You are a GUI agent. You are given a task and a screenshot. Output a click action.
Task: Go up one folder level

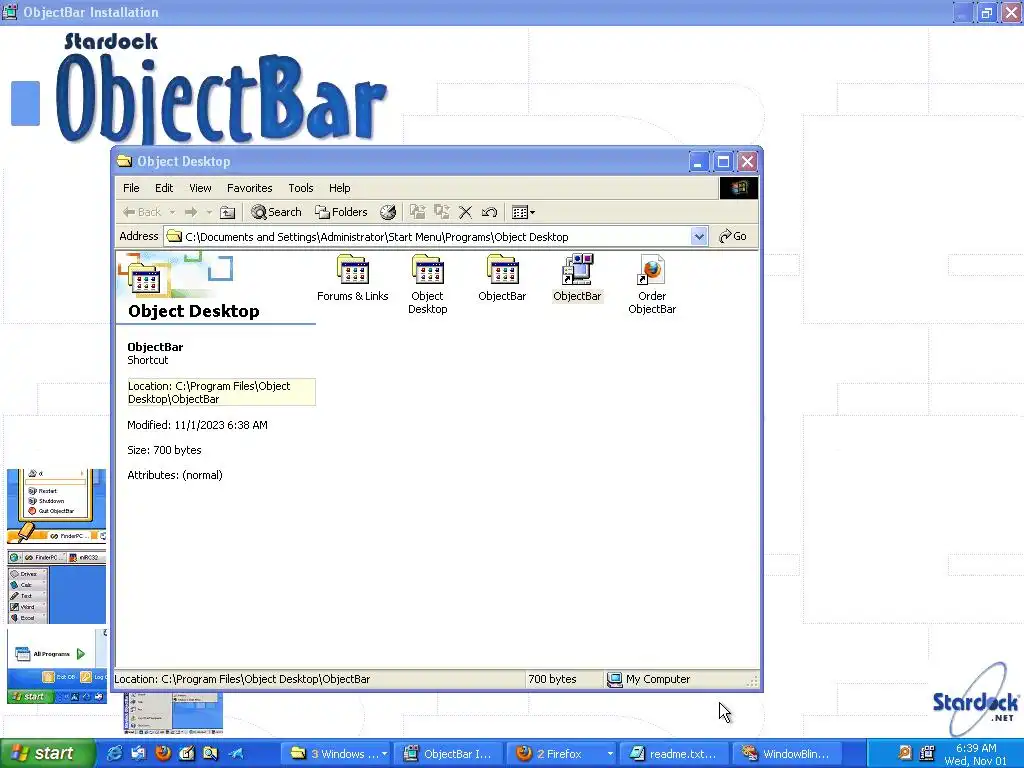[x=227, y=212]
